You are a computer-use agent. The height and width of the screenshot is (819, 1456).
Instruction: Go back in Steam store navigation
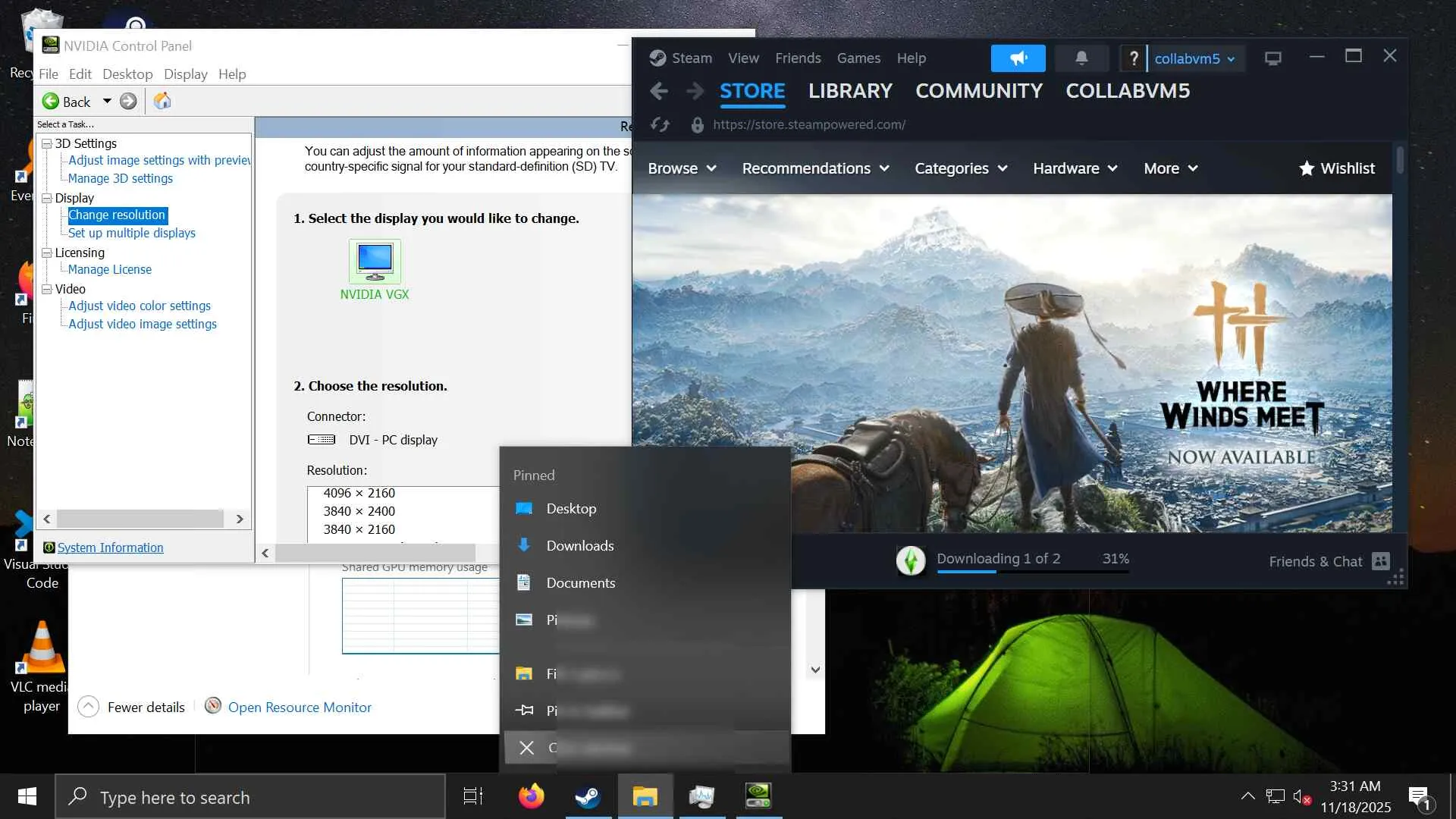point(659,92)
